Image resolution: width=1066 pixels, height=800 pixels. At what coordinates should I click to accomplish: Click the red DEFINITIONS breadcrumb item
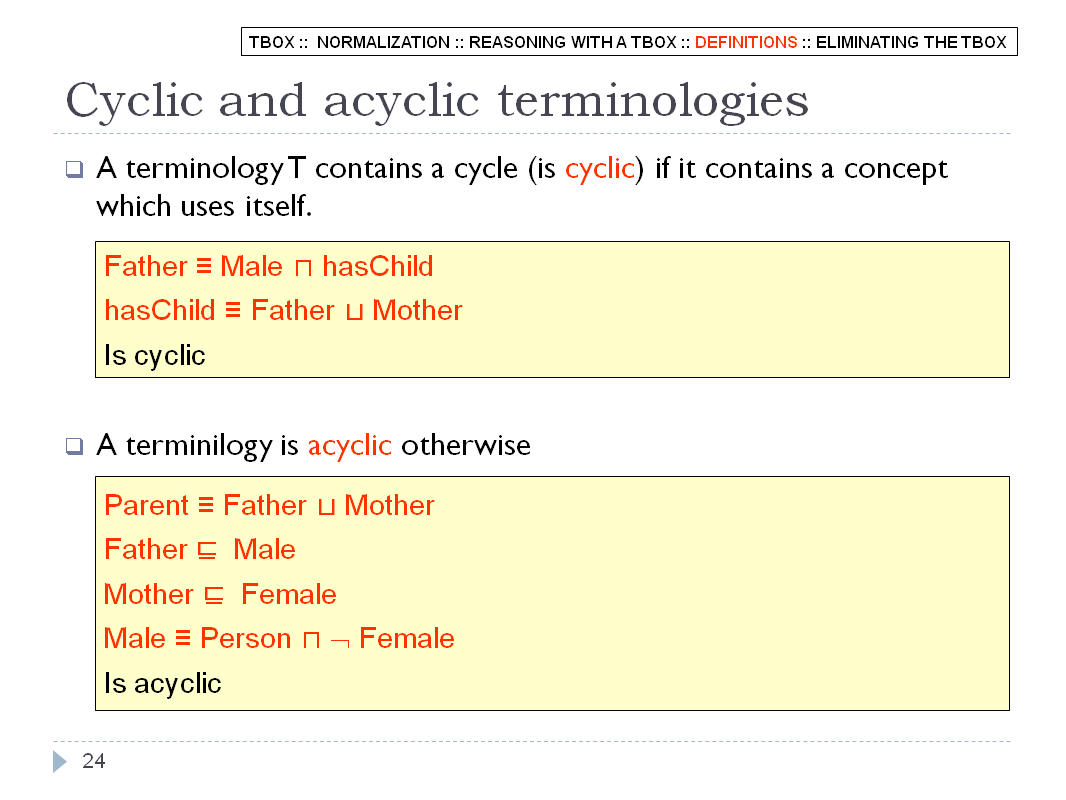pos(746,42)
